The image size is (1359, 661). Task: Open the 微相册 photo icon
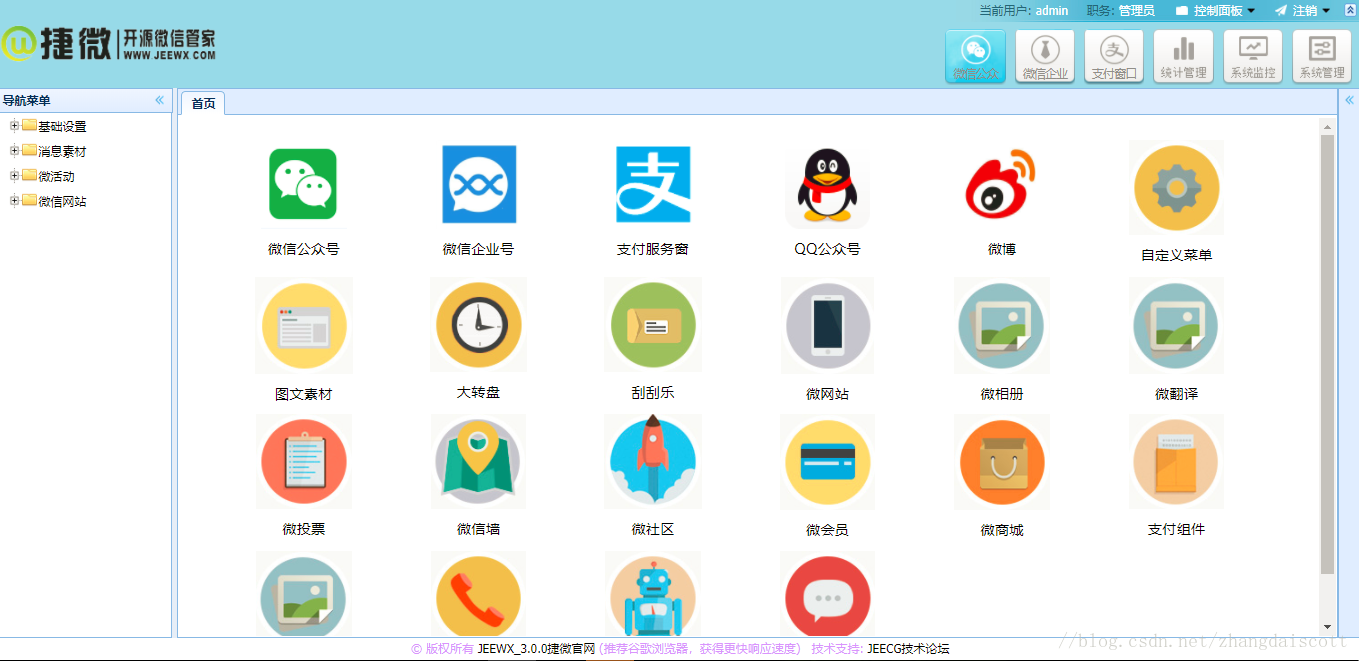(1002, 326)
